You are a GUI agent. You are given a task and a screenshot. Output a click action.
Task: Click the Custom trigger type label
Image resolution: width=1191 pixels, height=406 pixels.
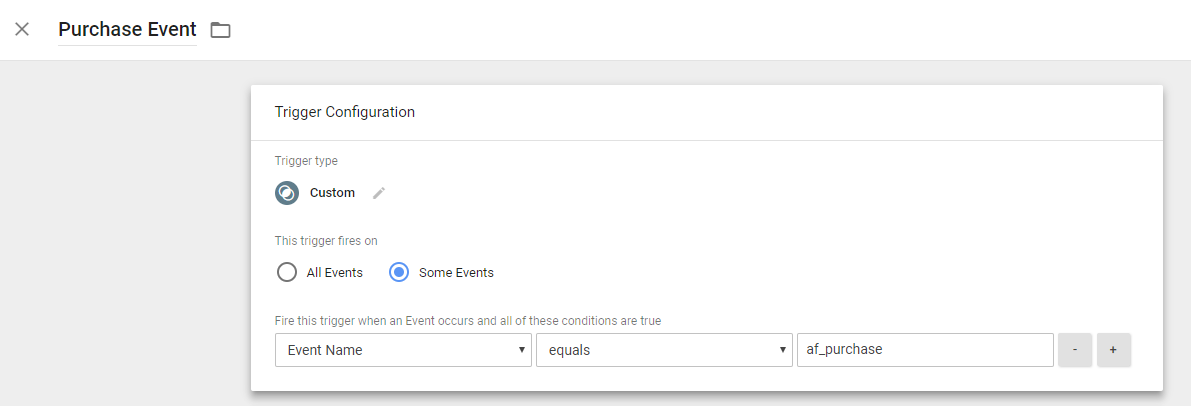click(x=332, y=193)
